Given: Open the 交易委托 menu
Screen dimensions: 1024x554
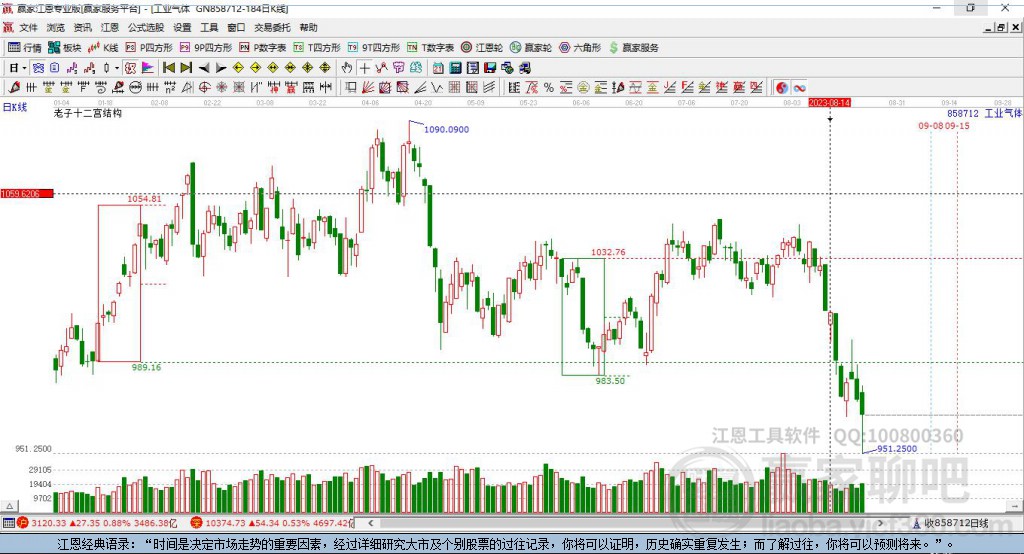Looking at the screenshot, I should pos(272,27).
